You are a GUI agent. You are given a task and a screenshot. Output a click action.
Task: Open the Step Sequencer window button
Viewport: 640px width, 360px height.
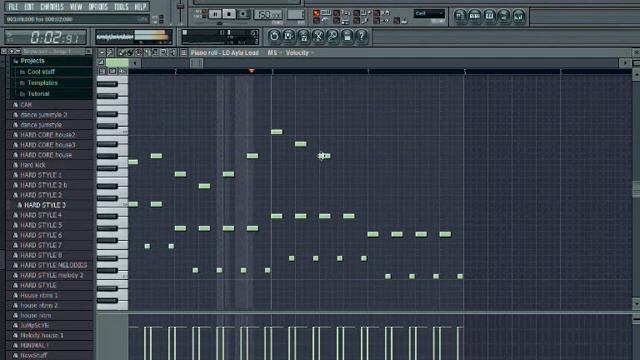pos(475,16)
